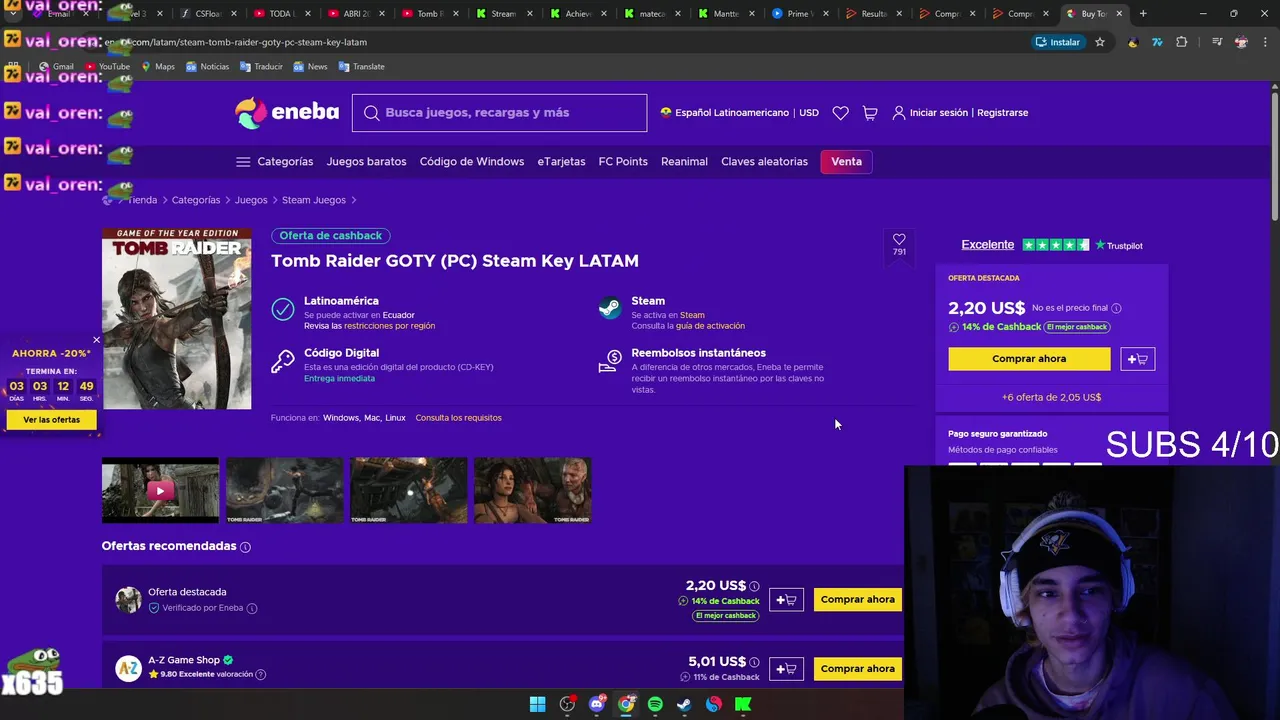
Task: Open new browser tab
Action: click(1143, 14)
